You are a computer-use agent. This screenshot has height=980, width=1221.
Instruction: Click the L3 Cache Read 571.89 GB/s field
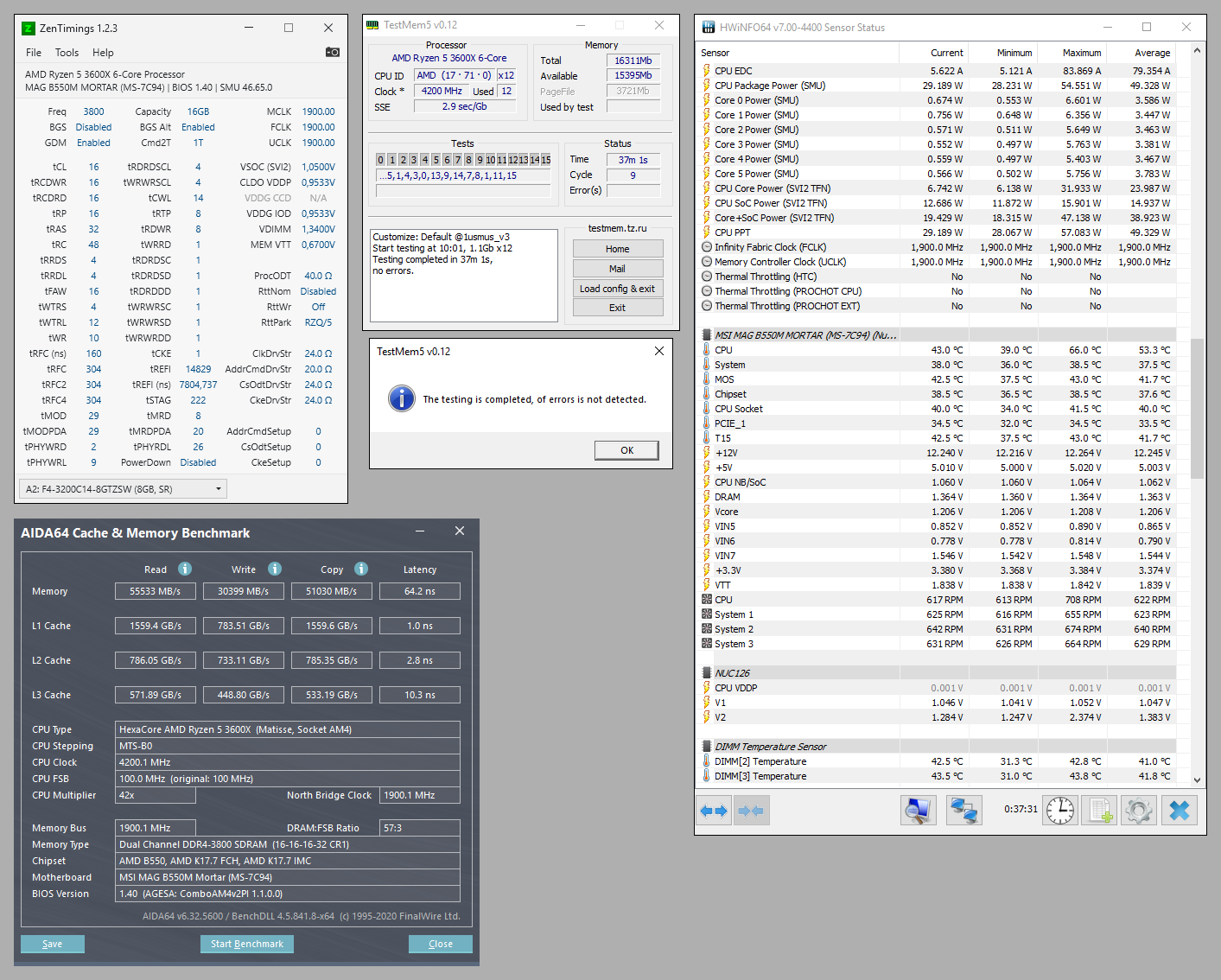click(156, 695)
